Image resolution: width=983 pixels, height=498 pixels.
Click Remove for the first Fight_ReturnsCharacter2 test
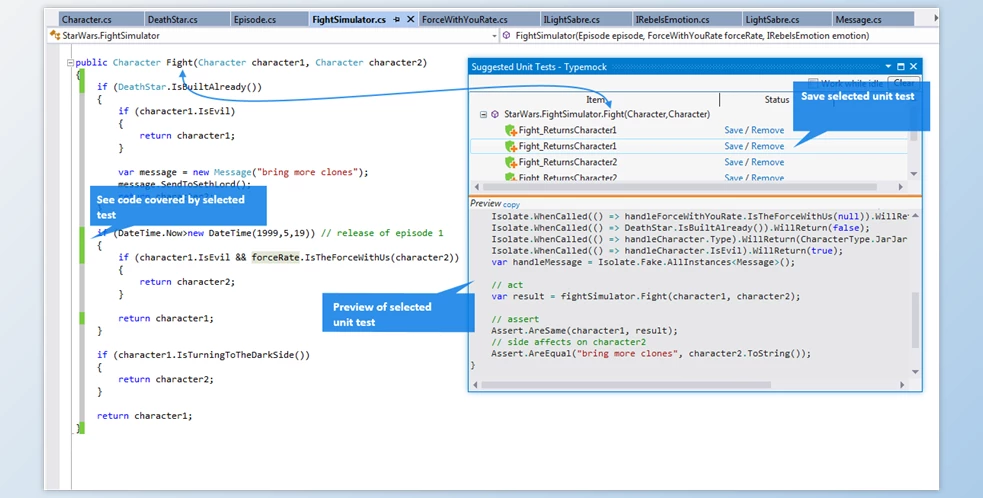tap(767, 162)
